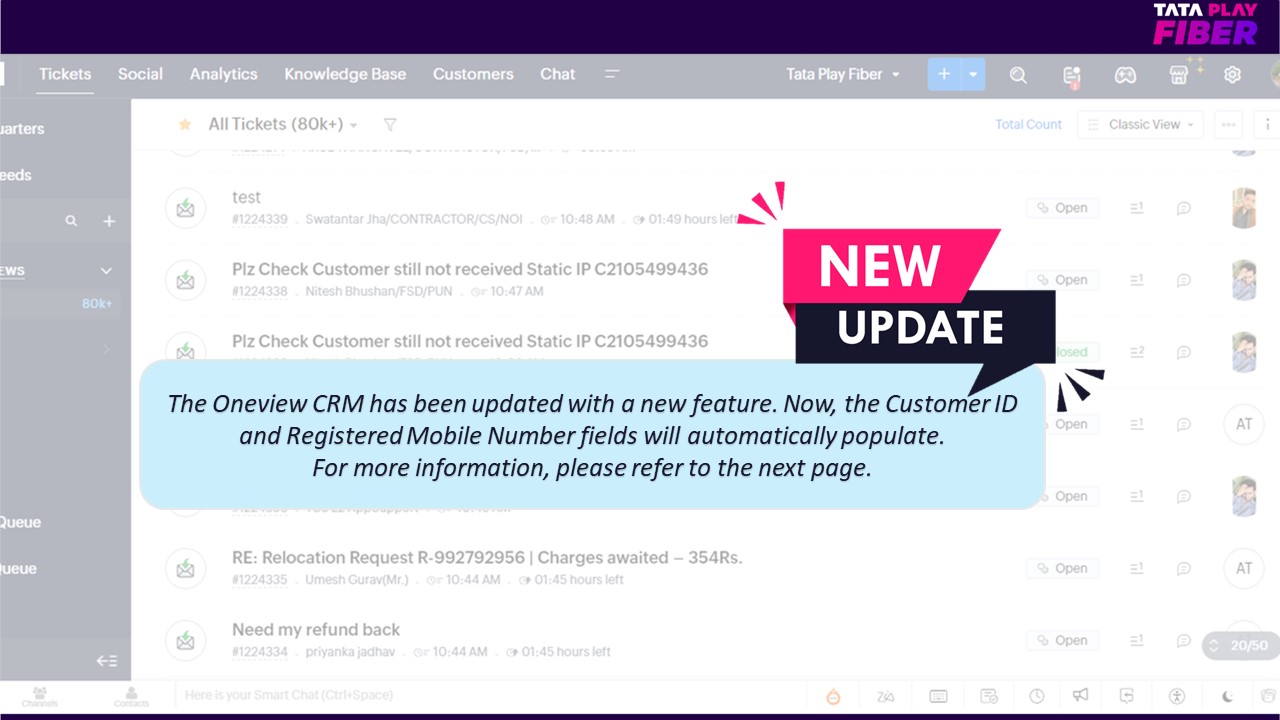Open the 'Need my refund back' ticket
1280x720 pixels.
coord(316,629)
